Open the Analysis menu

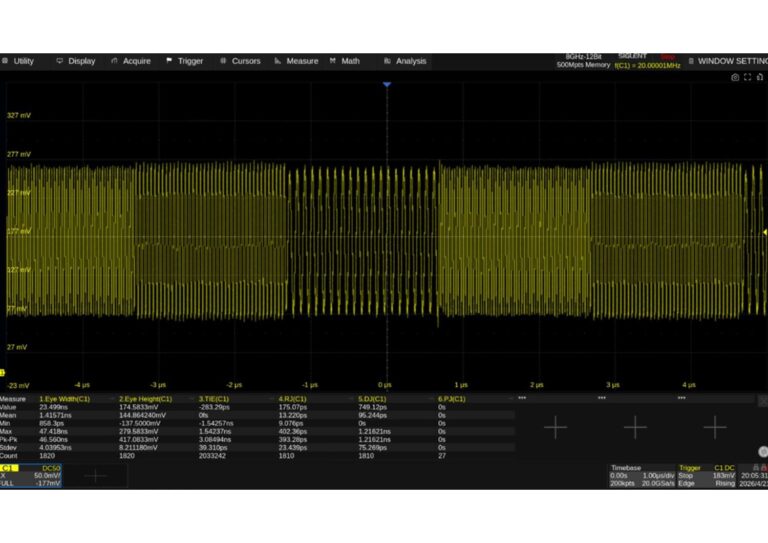pos(405,61)
